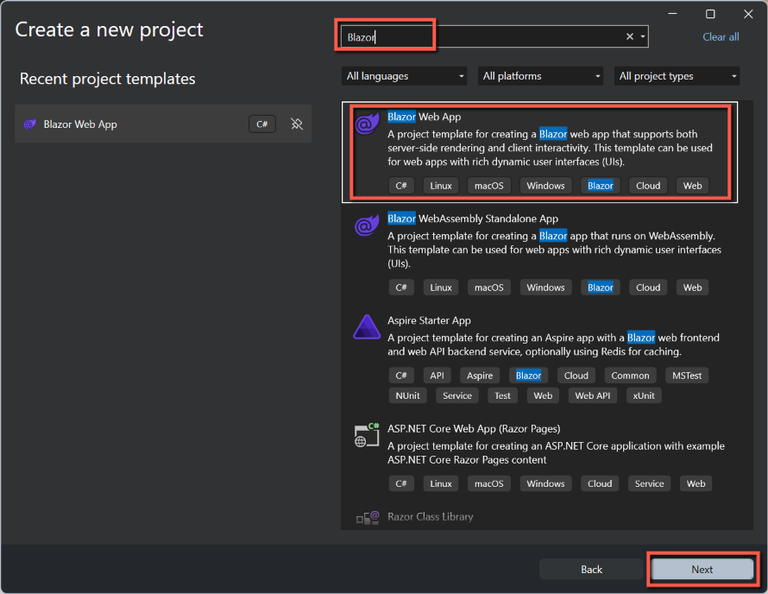Unpin Blazor Web App from recent templates

pyautogui.click(x=296, y=124)
